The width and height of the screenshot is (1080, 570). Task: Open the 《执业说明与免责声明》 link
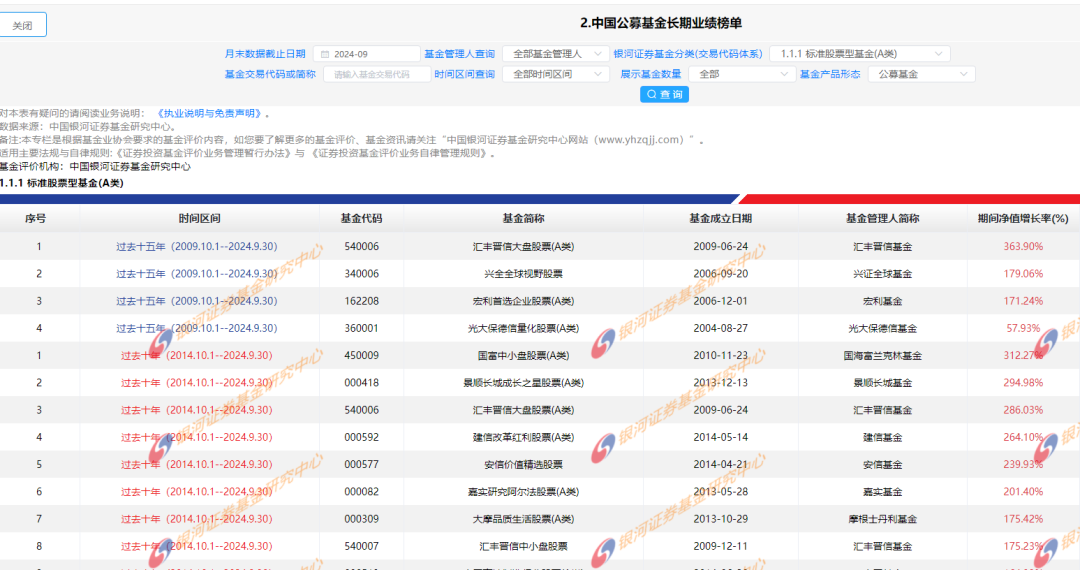point(209,114)
